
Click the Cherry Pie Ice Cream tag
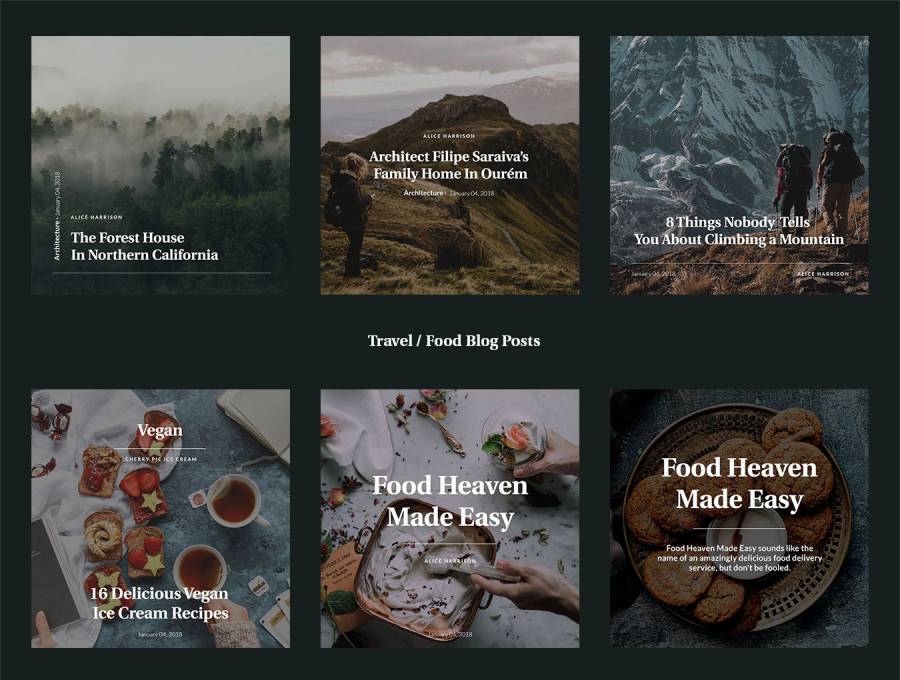pos(160,459)
